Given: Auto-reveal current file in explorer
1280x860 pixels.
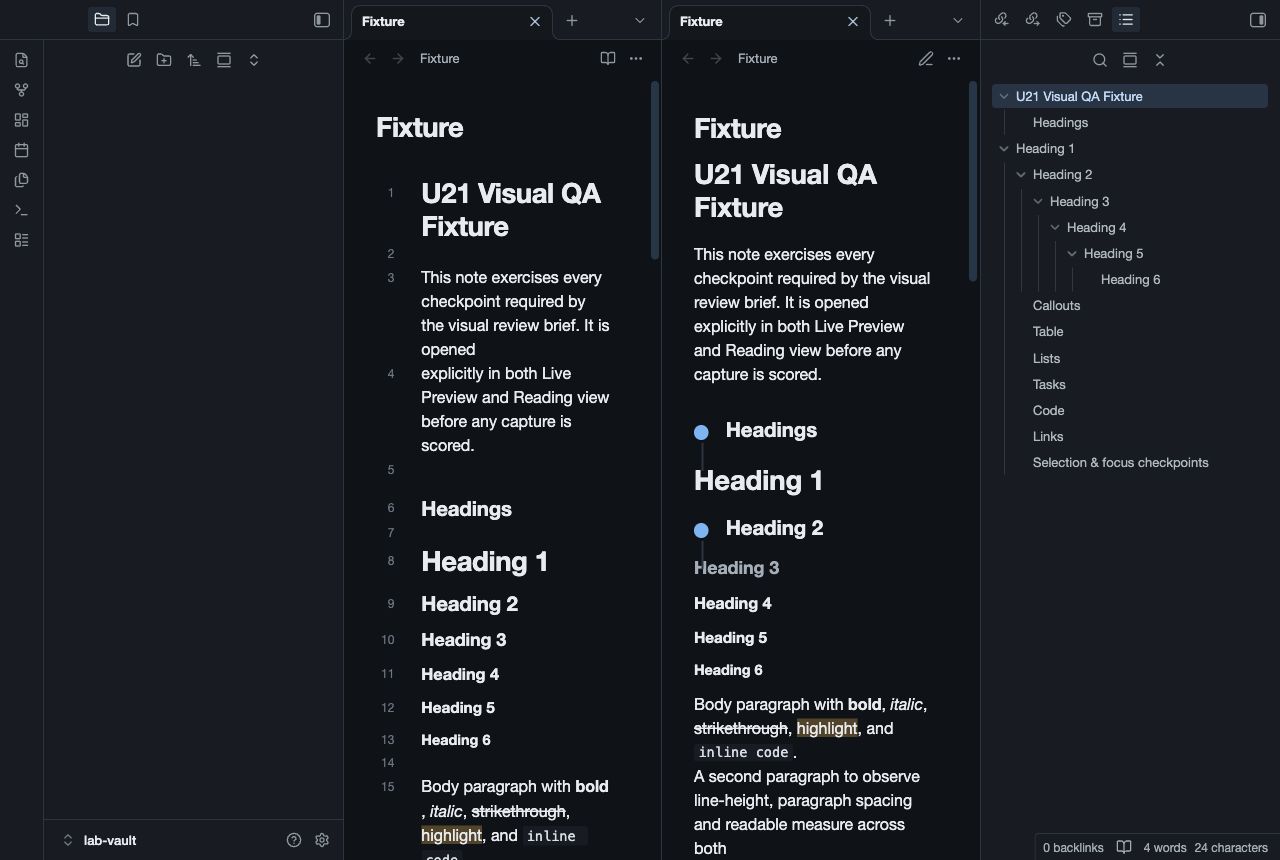Looking at the screenshot, I should click(224, 60).
